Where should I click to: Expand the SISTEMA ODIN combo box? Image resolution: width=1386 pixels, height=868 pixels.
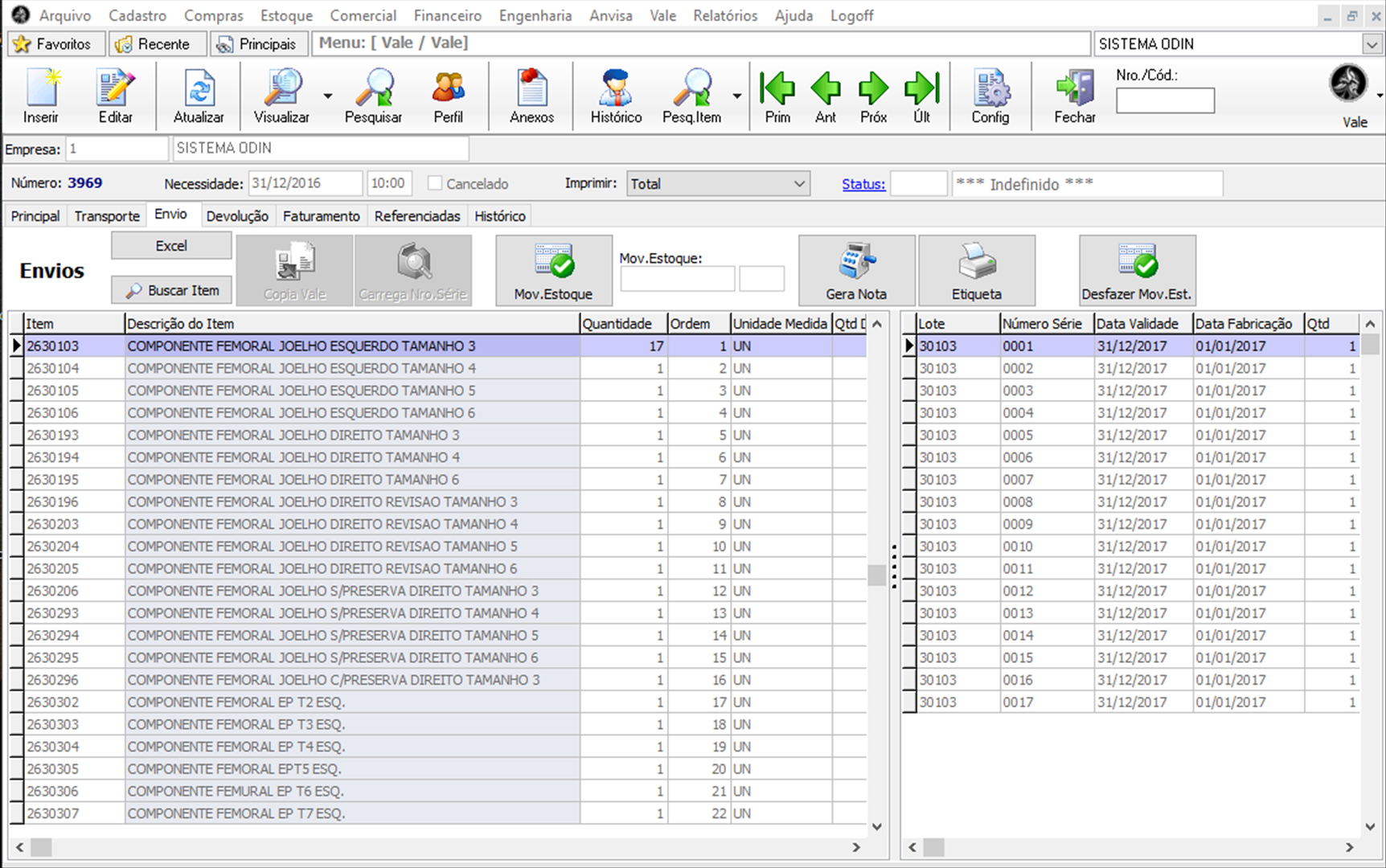(x=1372, y=44)
